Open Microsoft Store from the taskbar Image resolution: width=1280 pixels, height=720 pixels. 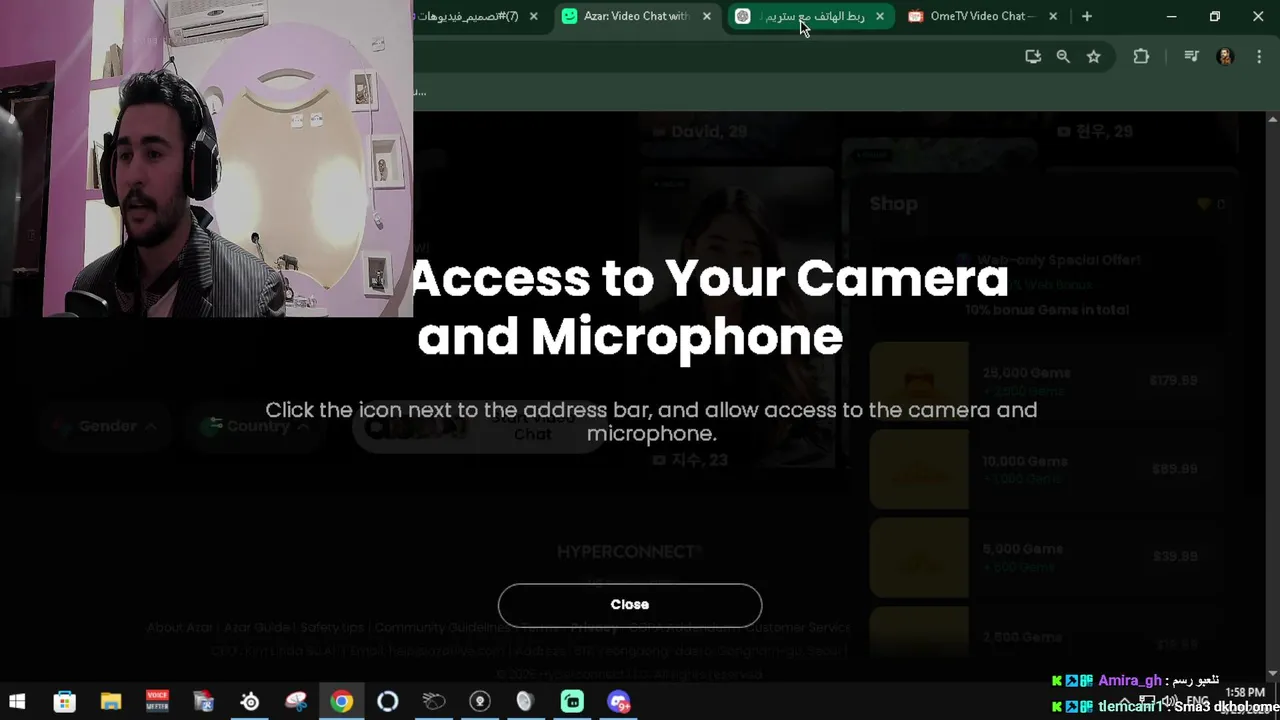click(65, 702)
